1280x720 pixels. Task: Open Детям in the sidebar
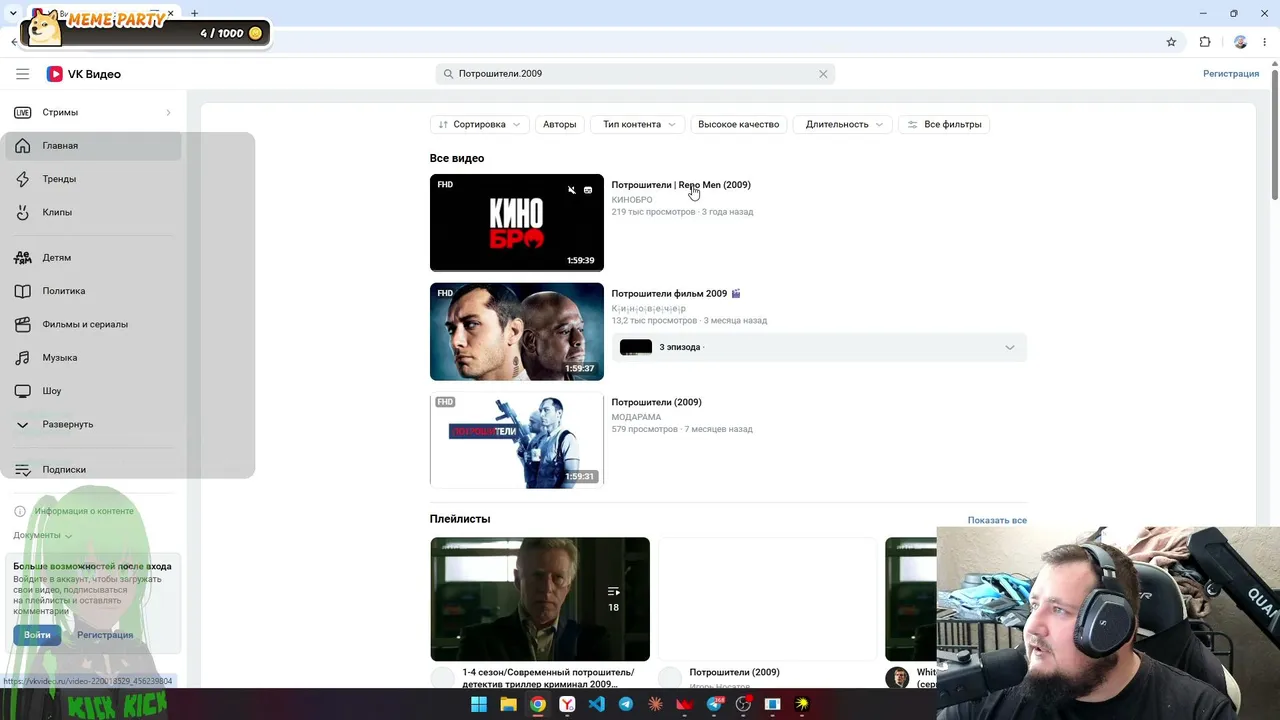(92, 258)
